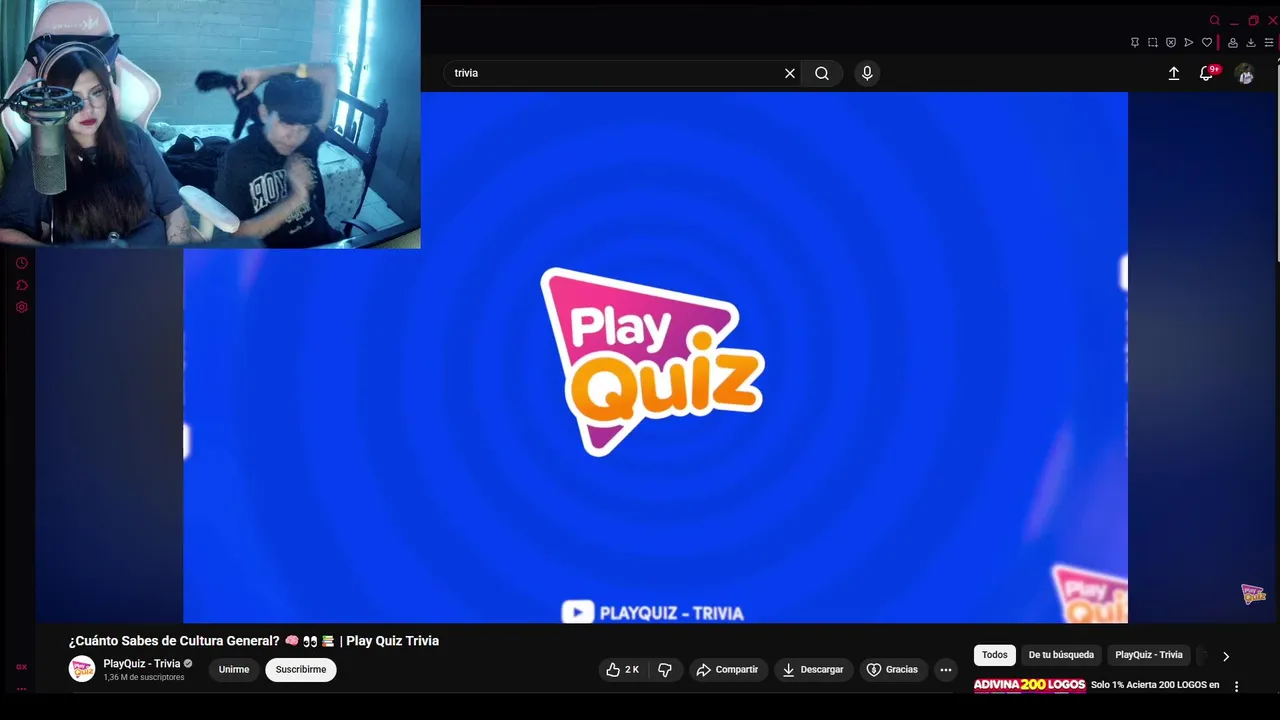Bookmark the page with the heart icon
The width and height of the screenshot is (1280, 720).
(1207, 43)
